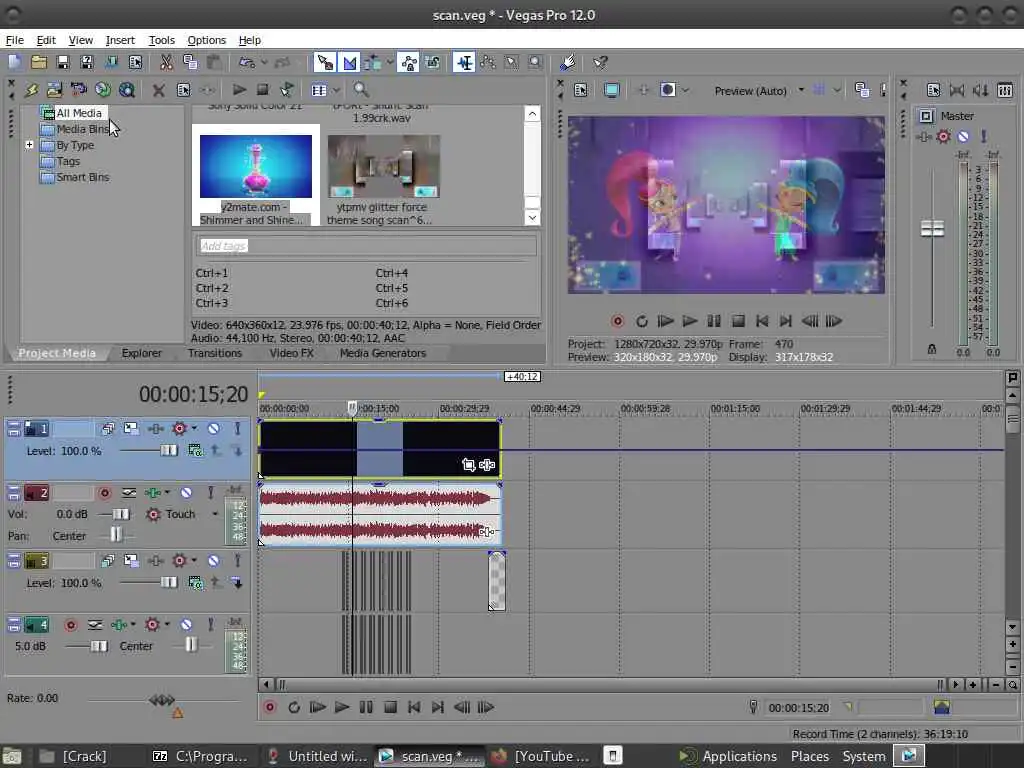Viewport: 1024px width, 768px height.
Task: Remove selected media with the X icon
Action: [x=158, y=90]
